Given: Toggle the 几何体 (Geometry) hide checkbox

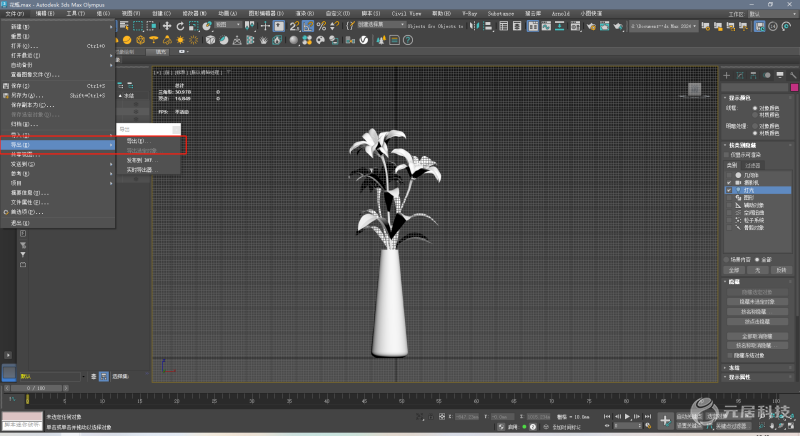Looking at the screenshot, I should [729, 173].
